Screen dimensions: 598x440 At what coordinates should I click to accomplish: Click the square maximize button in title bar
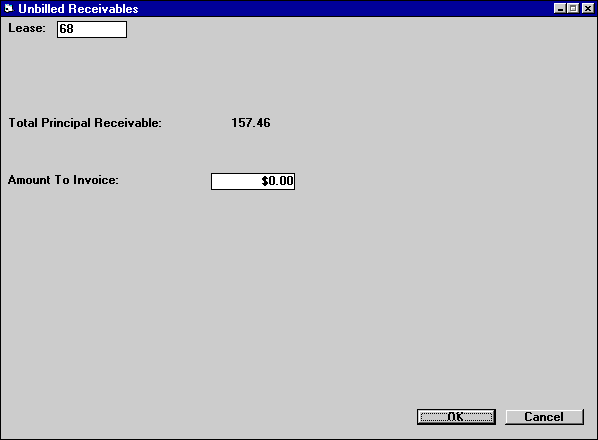(573, 8)
